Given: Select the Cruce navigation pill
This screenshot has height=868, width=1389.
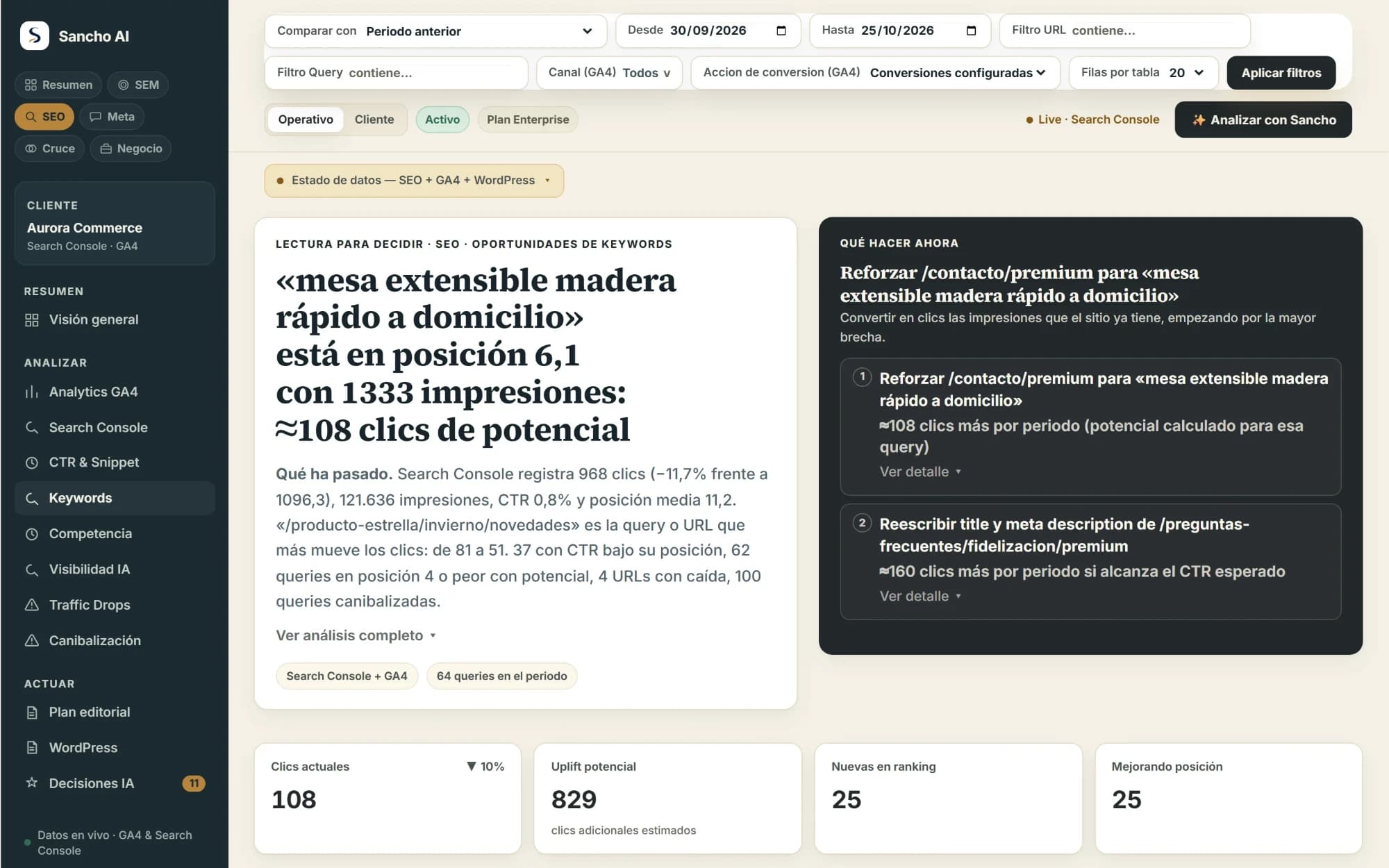Looking at the screenshot, I should tap(49, 149).
